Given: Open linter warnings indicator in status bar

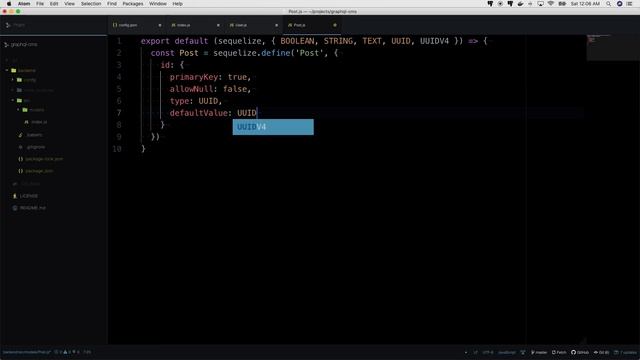Looking at the screenshot, I should point(67,352).
